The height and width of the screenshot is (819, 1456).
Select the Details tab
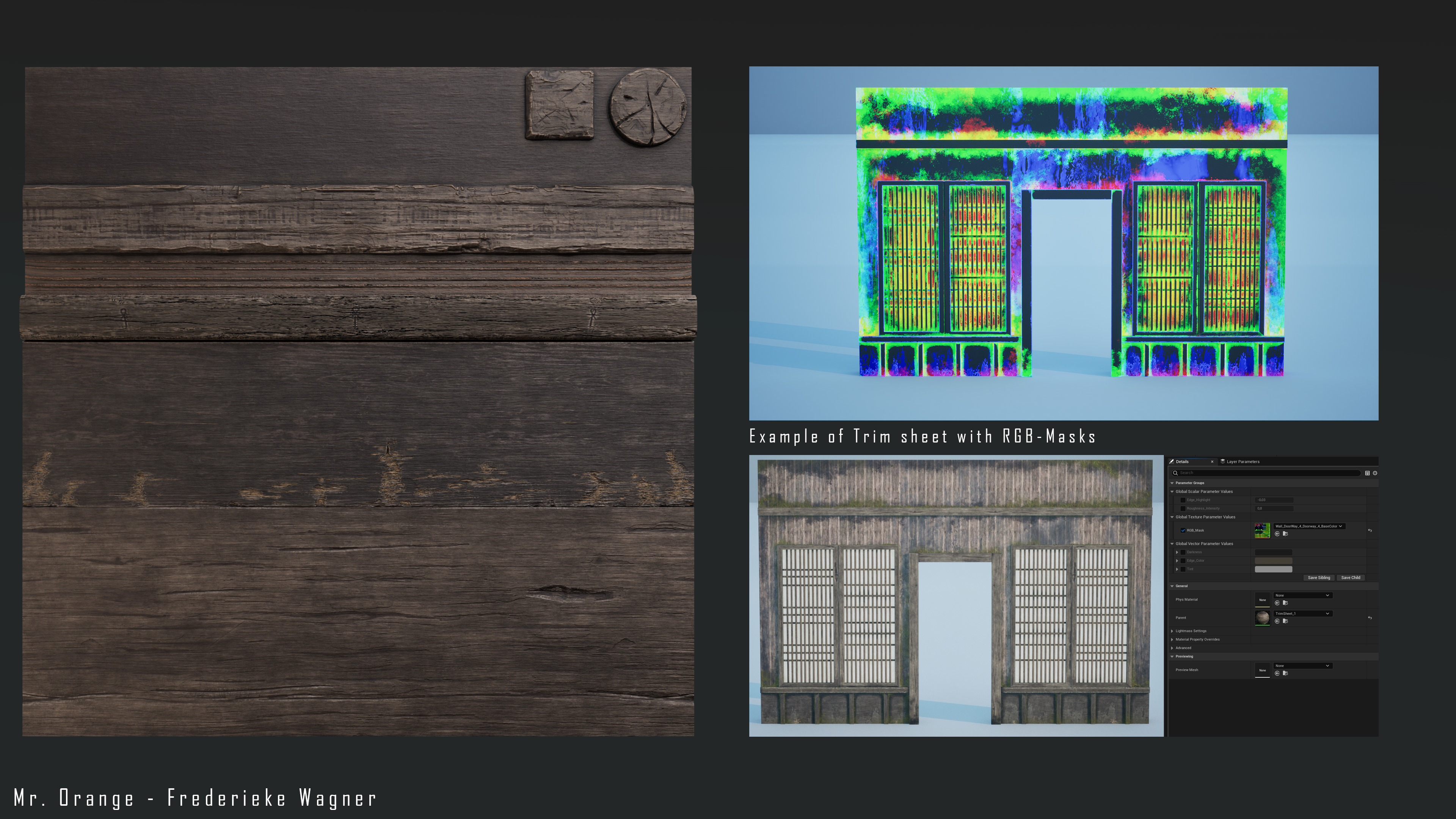[x=1183, y=461]
